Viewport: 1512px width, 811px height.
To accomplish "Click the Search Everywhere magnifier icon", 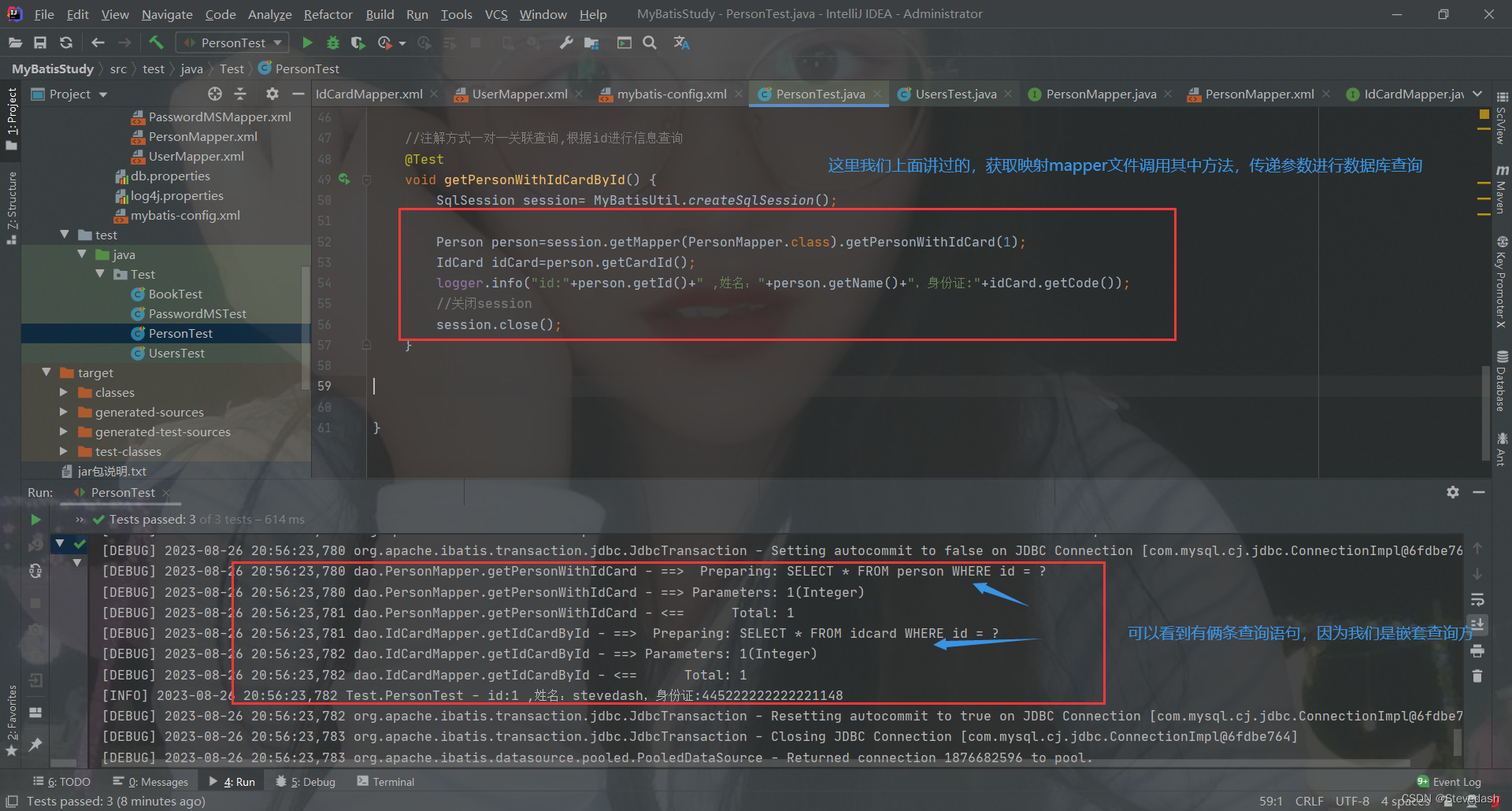I will pyautogui.click(x=650, y=43).
